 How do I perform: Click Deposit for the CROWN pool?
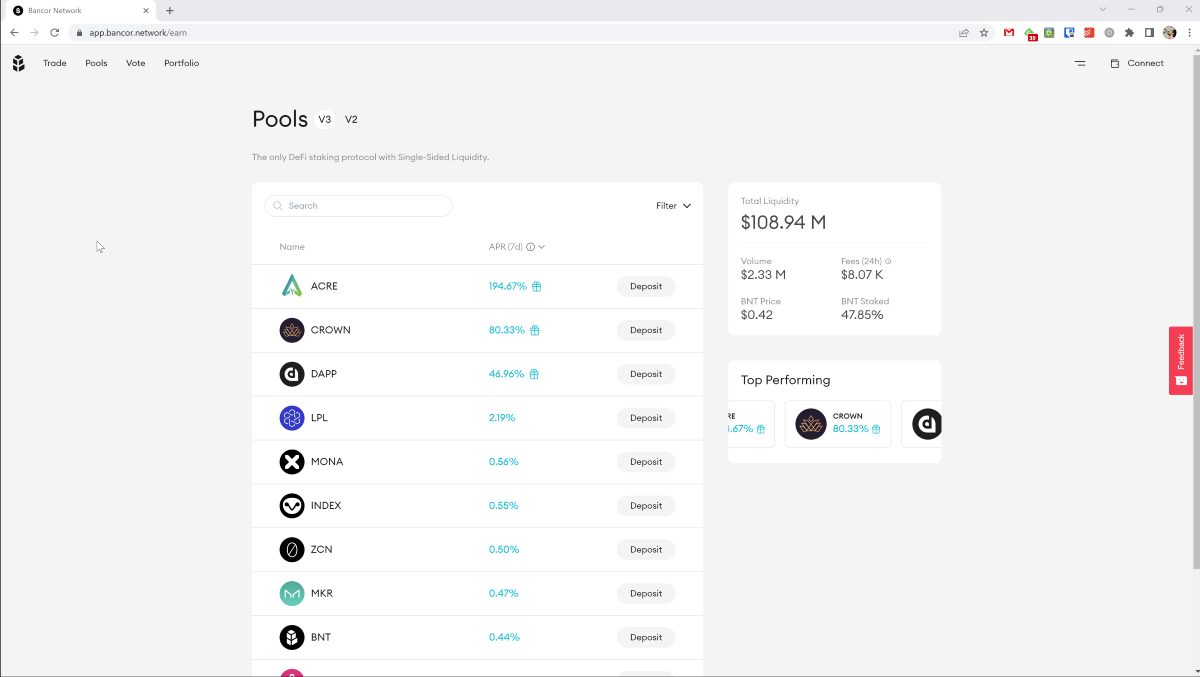click(x=646, y=330)
